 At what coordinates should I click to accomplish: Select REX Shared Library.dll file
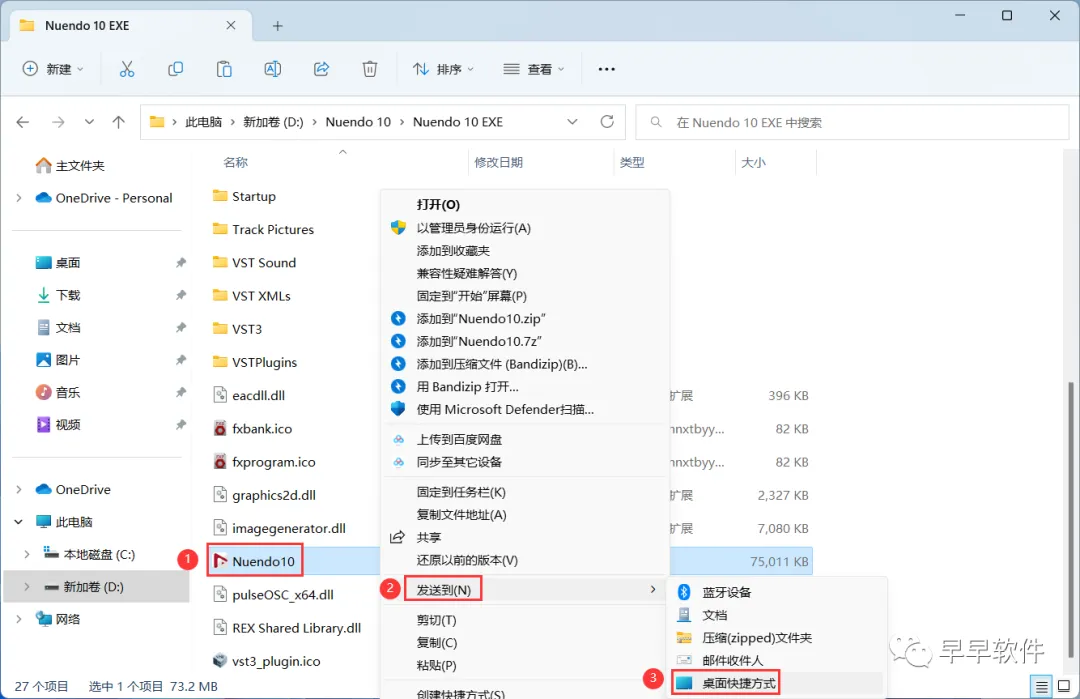point(287,628)
